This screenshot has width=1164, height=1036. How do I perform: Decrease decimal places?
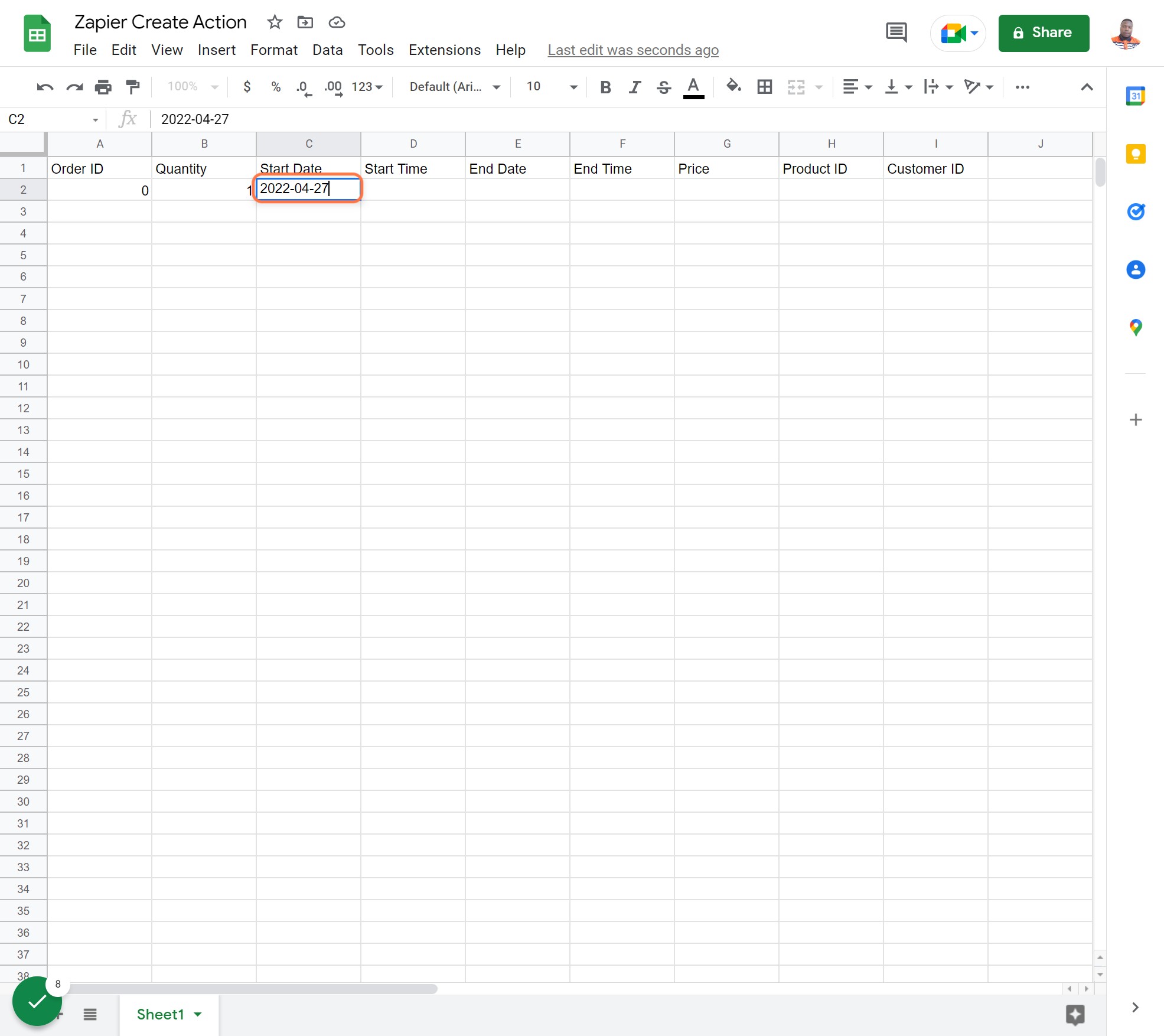(304, 87)
